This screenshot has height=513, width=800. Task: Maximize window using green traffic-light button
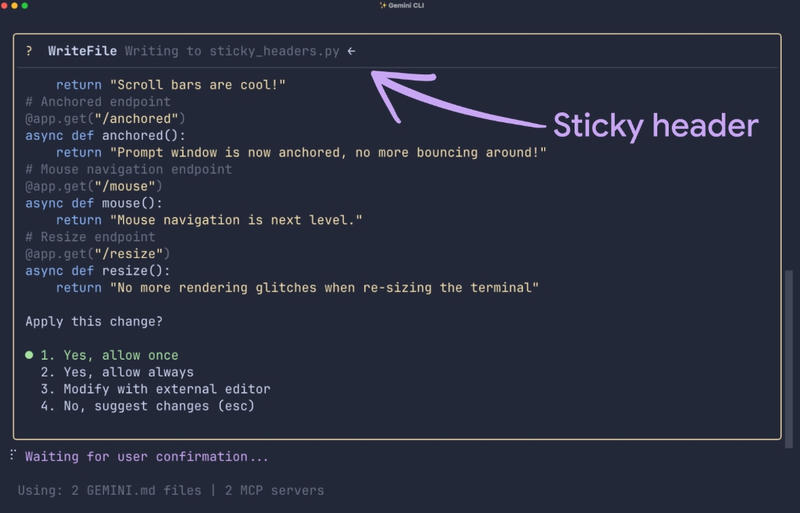24,6
